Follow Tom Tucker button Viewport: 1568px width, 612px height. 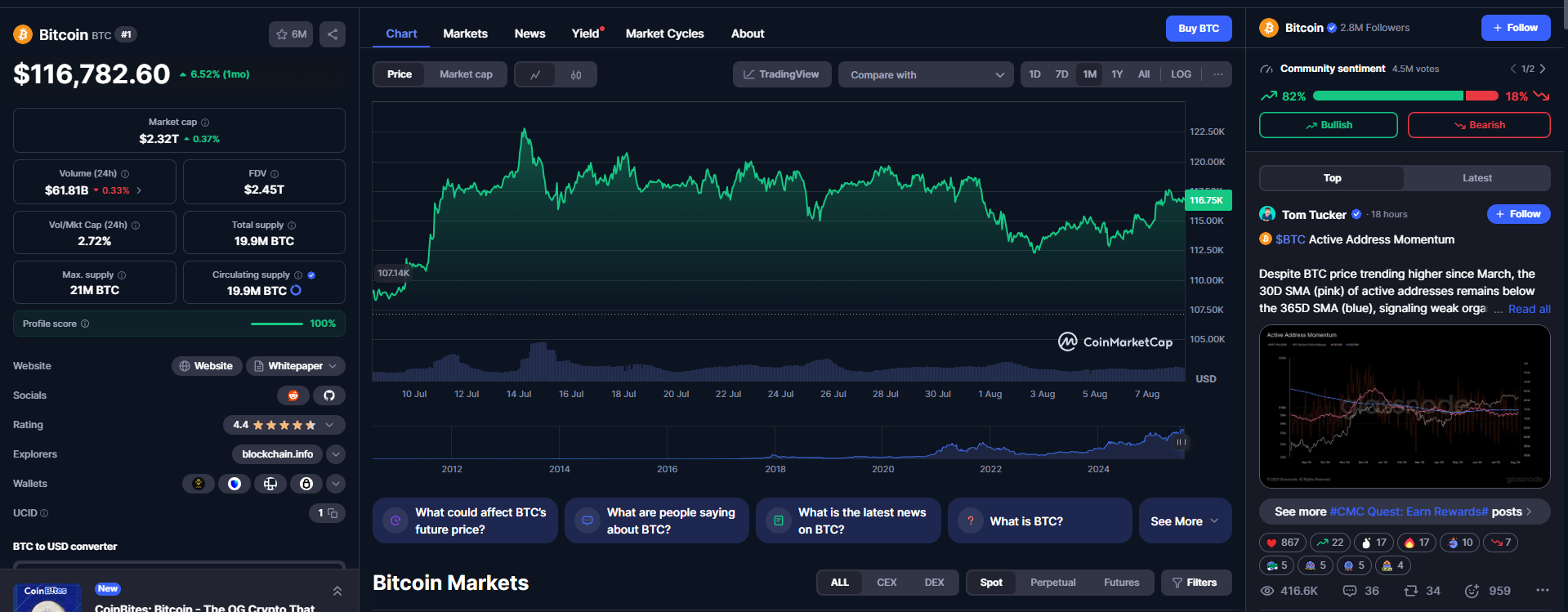pos(1519,214)
